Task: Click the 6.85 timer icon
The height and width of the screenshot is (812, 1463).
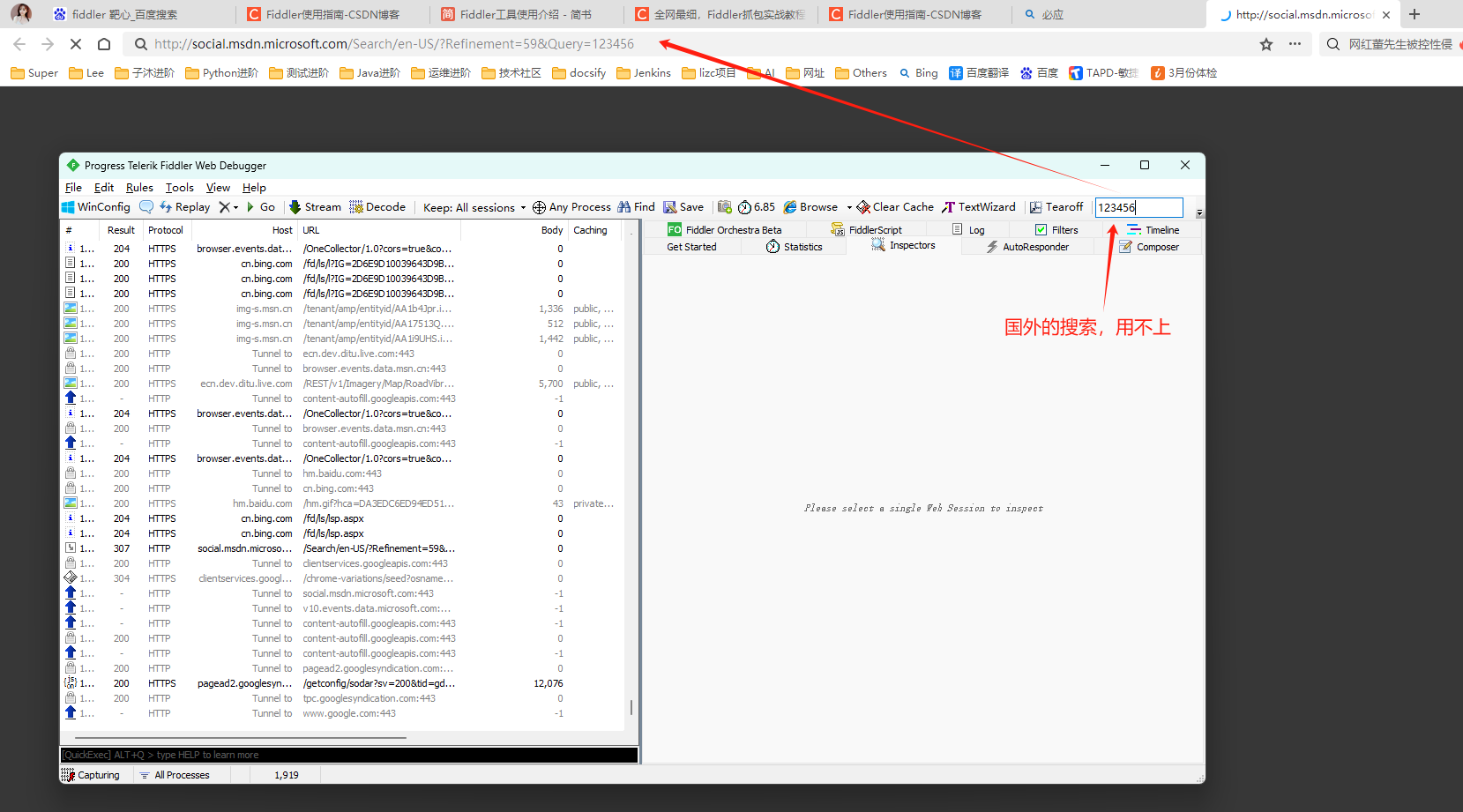Action: tap(757, 207)
